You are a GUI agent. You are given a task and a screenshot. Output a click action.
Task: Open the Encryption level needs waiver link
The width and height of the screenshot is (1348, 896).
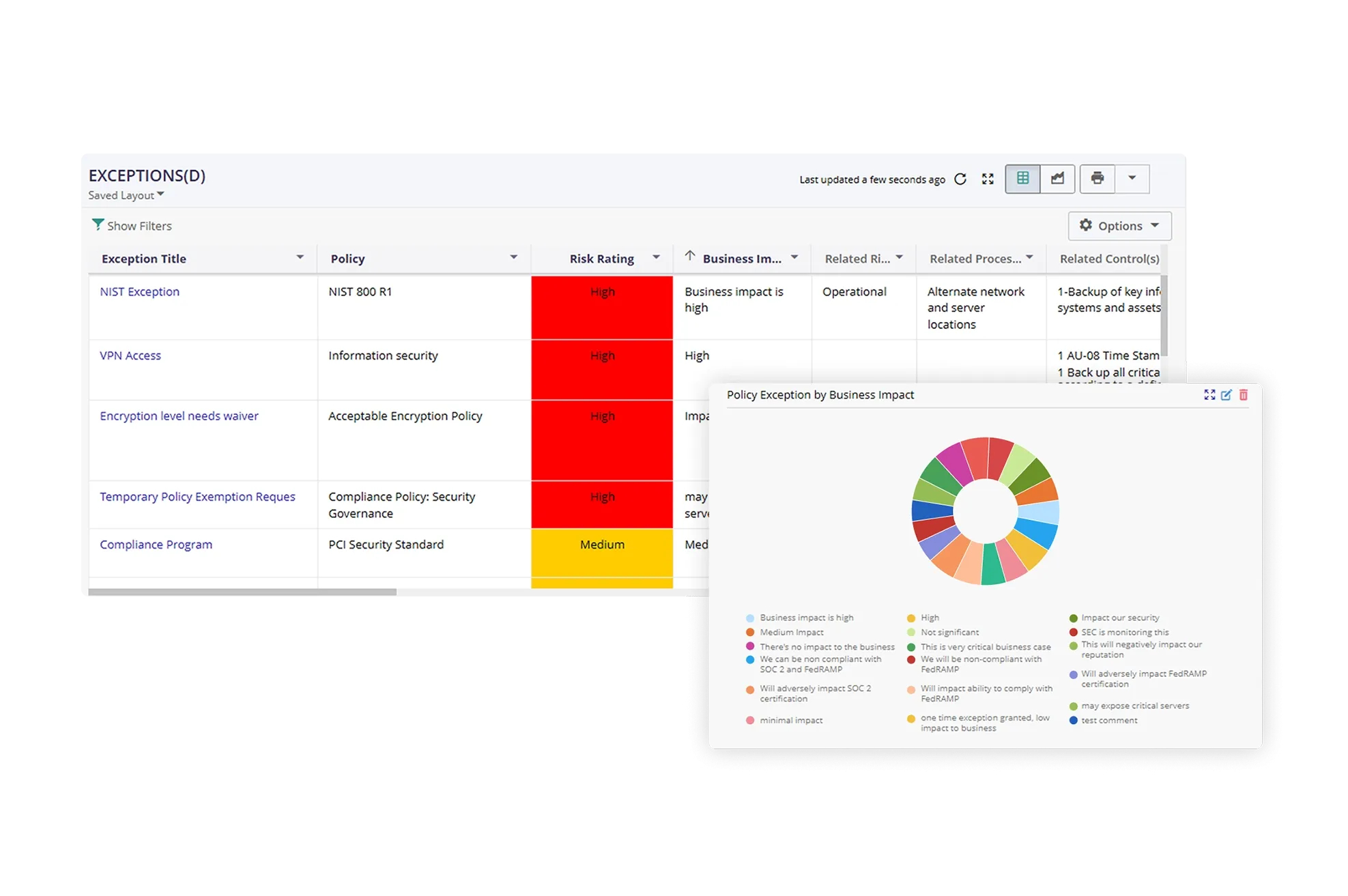tap(179, 416)
